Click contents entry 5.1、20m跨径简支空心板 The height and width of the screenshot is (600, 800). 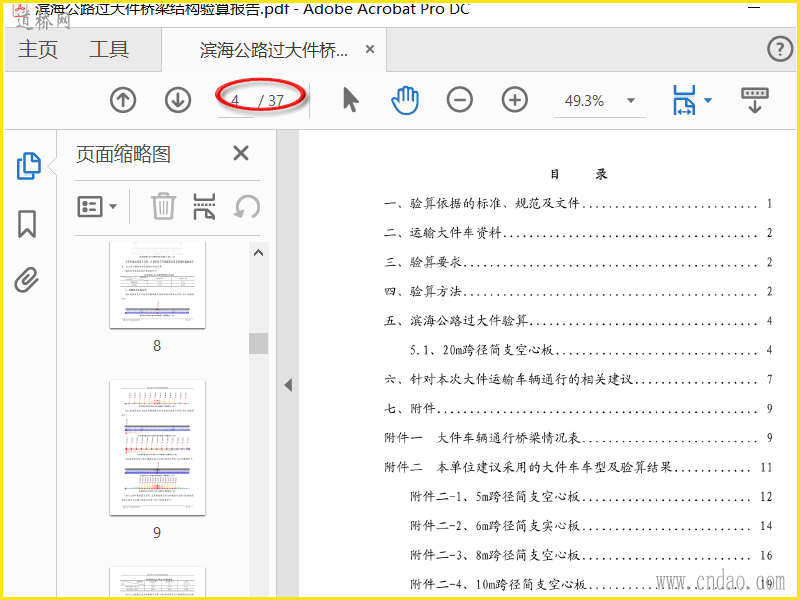pyautogui.click(x=591, y=350)
